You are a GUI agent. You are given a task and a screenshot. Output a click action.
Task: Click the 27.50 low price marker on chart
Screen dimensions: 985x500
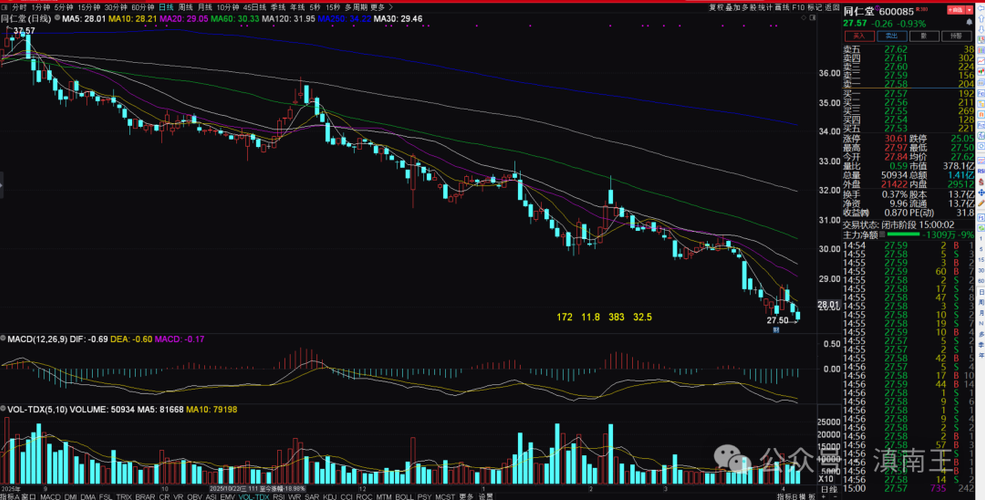tap(776, 320)
